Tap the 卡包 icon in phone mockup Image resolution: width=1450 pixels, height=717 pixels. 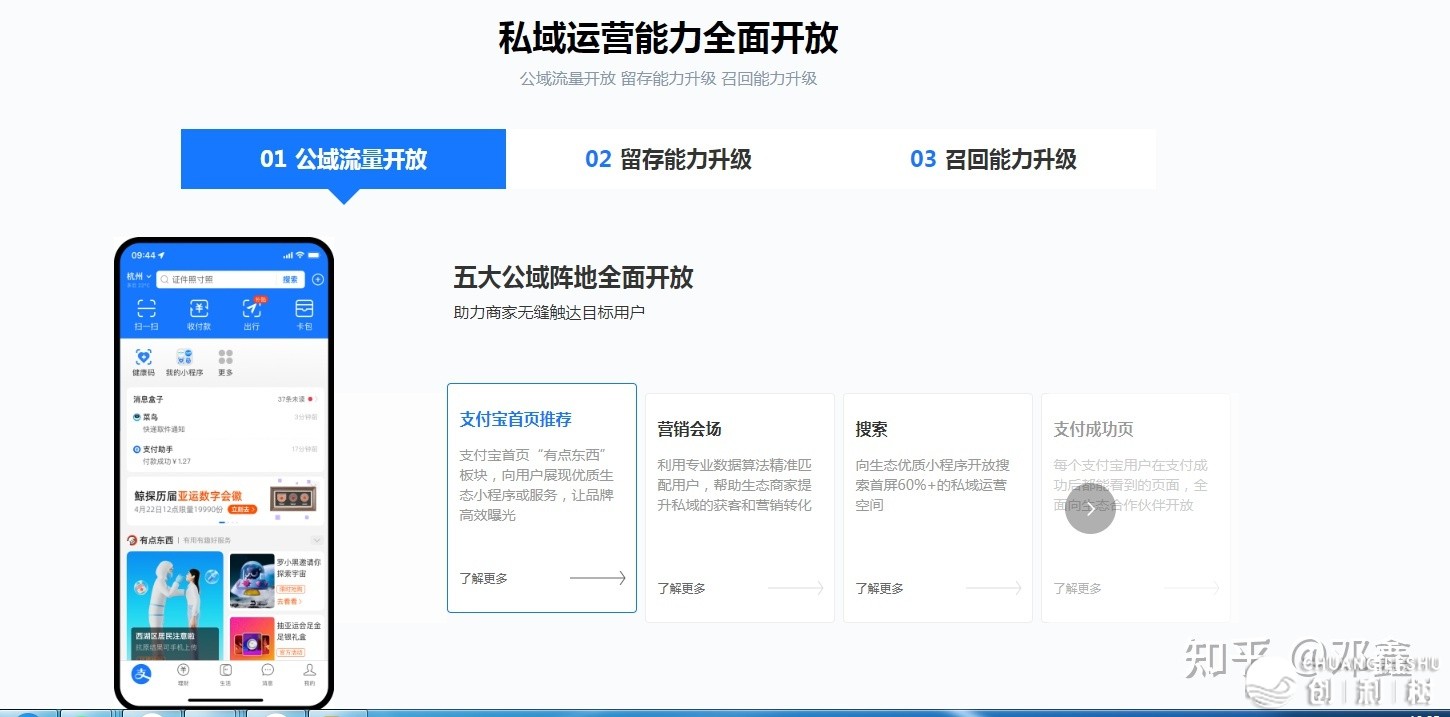tap(304, 308)
